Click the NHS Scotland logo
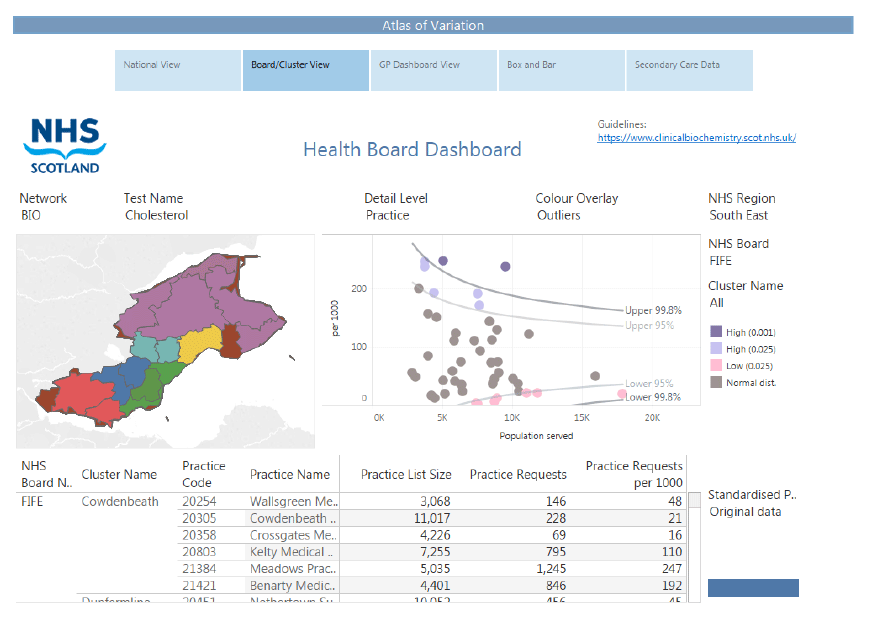 tap(65, 146)
